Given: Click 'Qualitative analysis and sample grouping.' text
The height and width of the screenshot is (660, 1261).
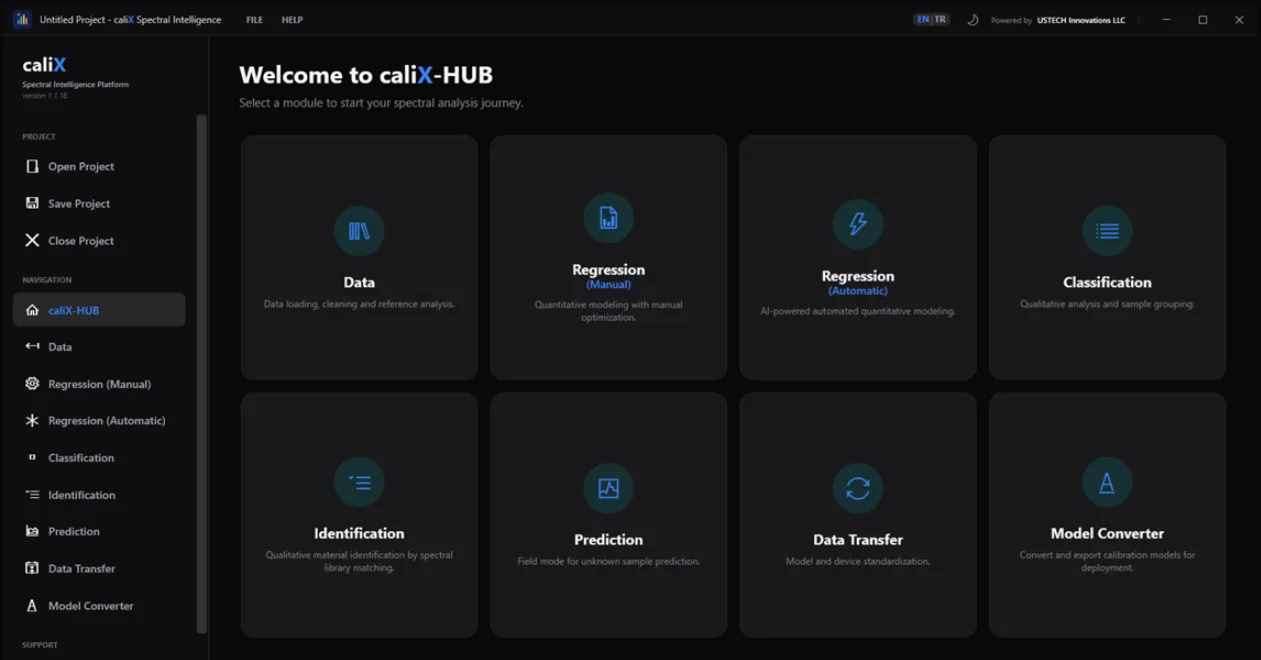Looking at the screenshot, I should coord(1107,304).
